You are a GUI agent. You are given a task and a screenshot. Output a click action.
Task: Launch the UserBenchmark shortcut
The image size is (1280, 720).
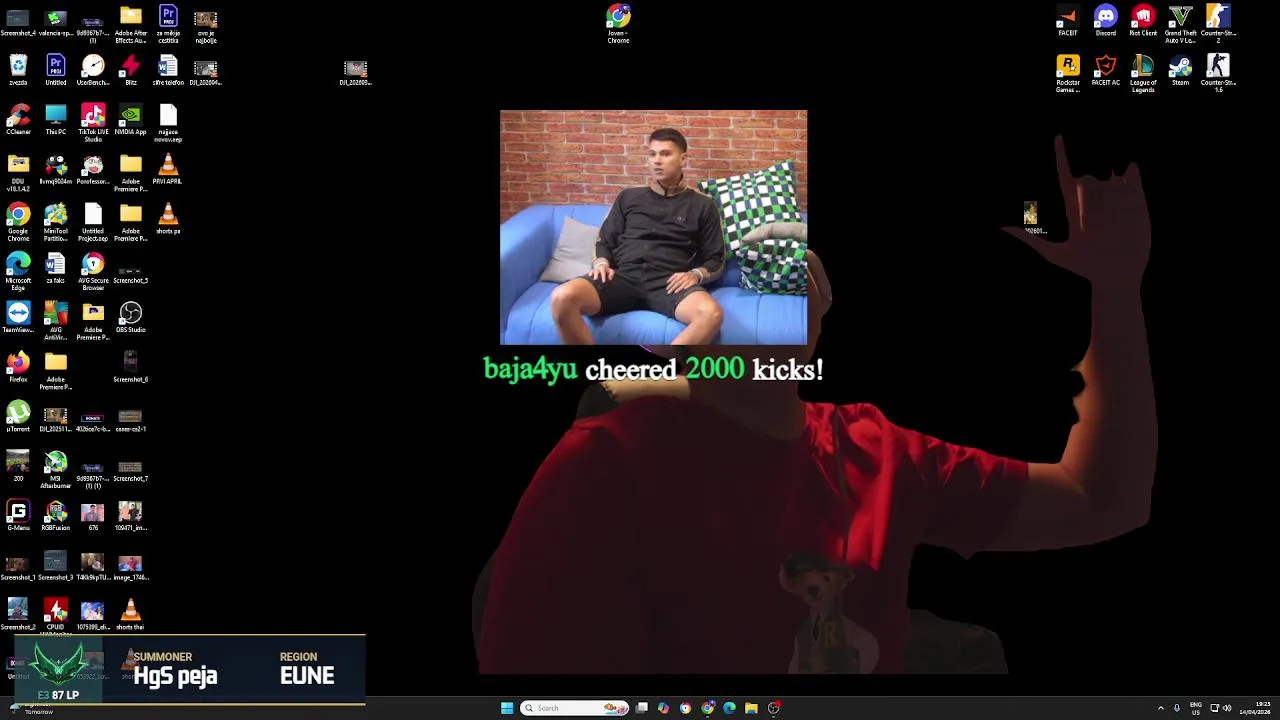(93, 70)
